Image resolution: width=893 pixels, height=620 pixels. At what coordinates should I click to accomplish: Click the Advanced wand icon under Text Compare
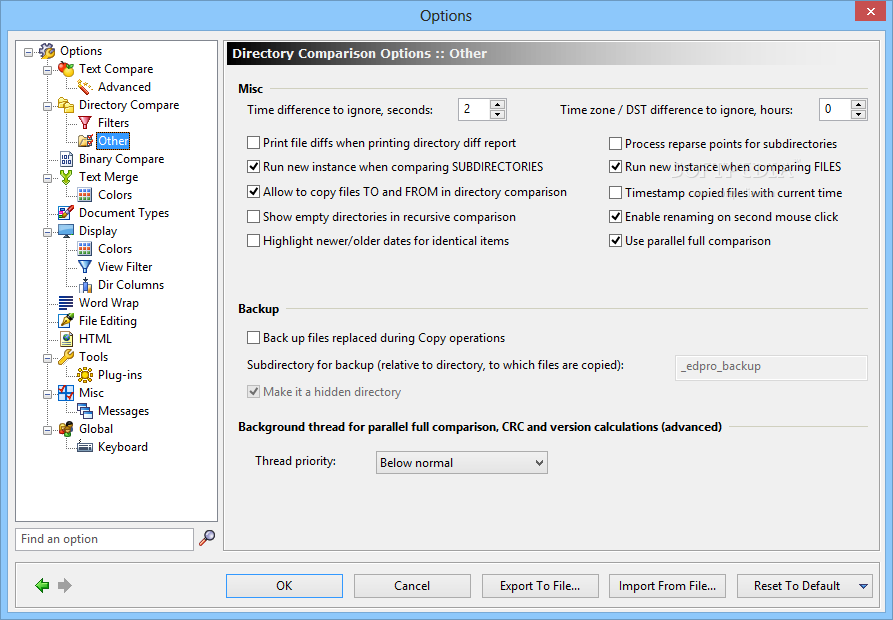pos(85,87)
